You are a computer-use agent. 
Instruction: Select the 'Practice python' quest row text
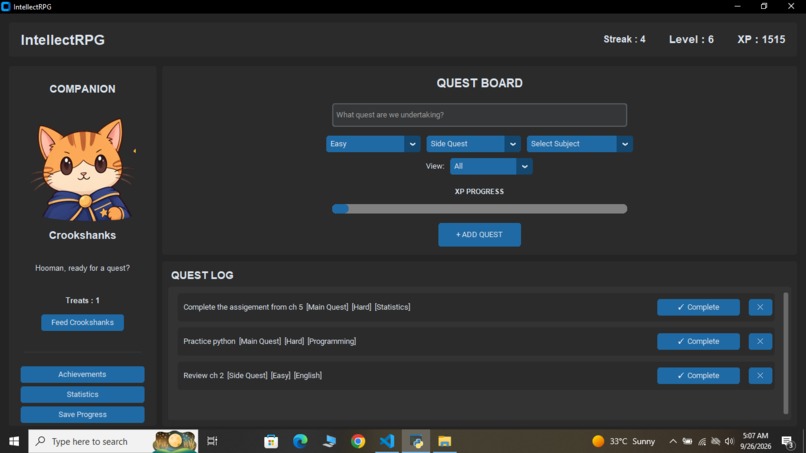[269, 341]
